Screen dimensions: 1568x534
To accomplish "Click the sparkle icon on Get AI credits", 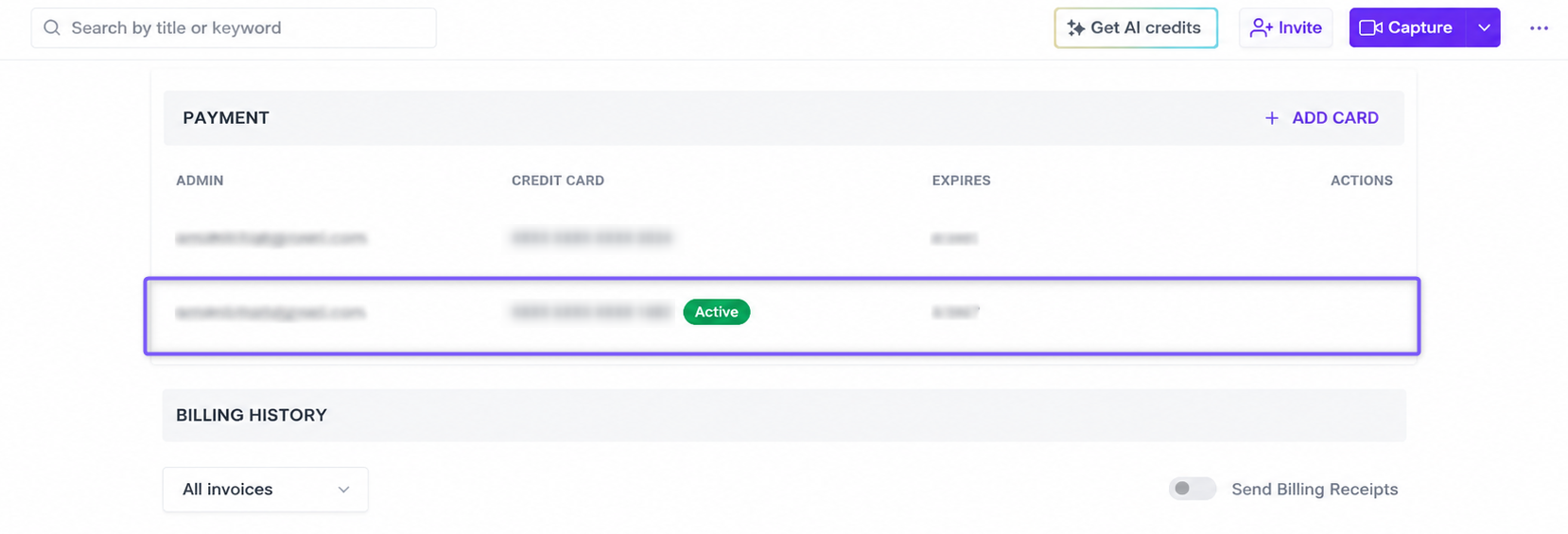I will point(1076,28).
